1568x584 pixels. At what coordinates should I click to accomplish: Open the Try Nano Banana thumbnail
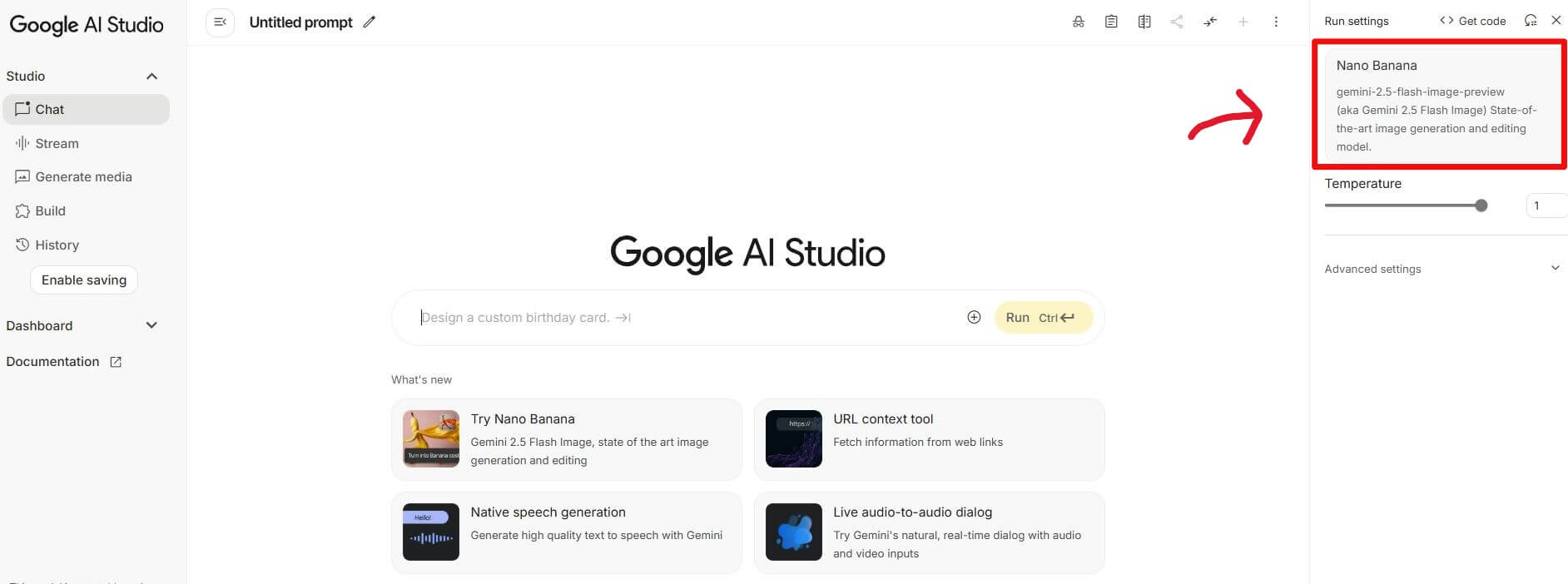(431, 438)
